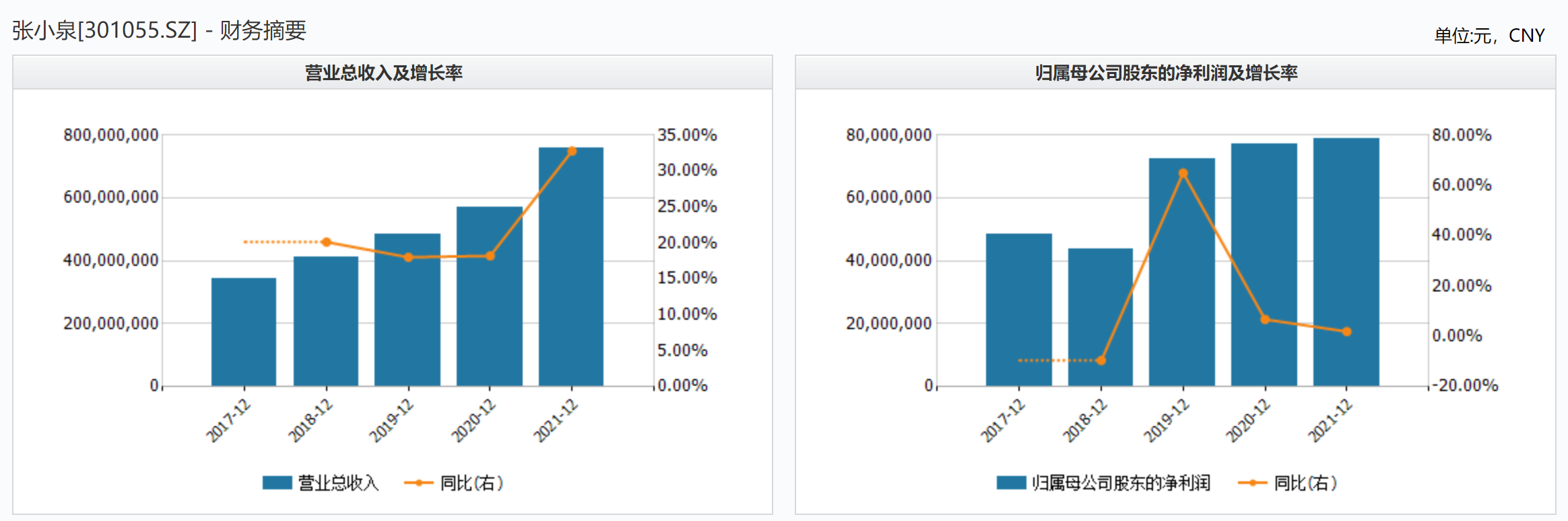Click the 归属母公司股东的净利润 legend blue swatch
This screenshot has width=1568, height=521.
(1011, 483)
